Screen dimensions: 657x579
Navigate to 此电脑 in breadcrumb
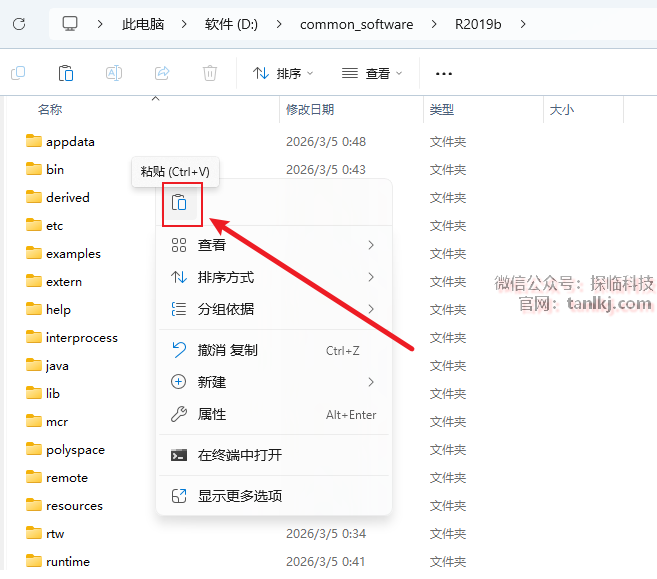pos(143,24)
